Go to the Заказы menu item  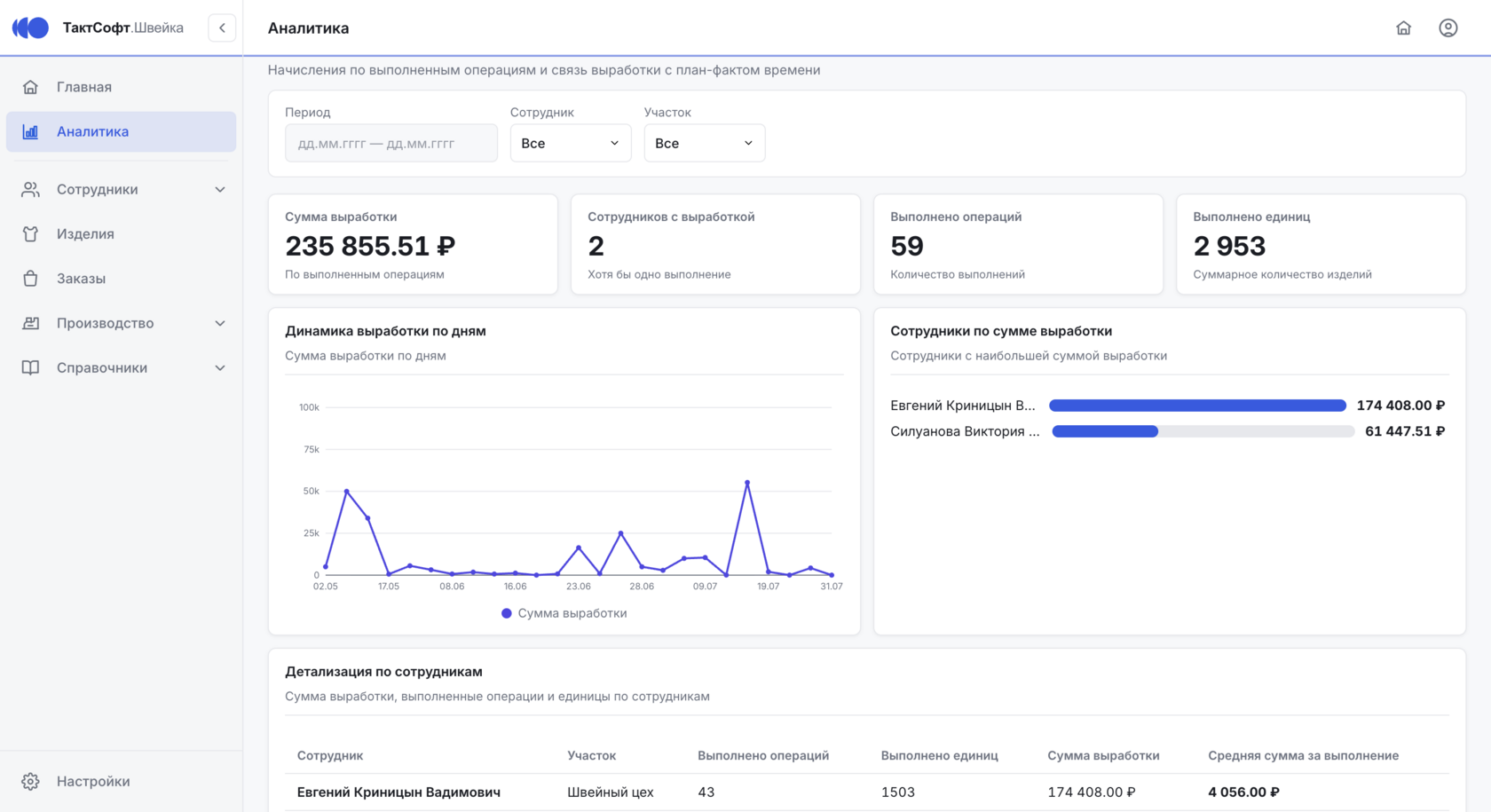tap(122, 279)
